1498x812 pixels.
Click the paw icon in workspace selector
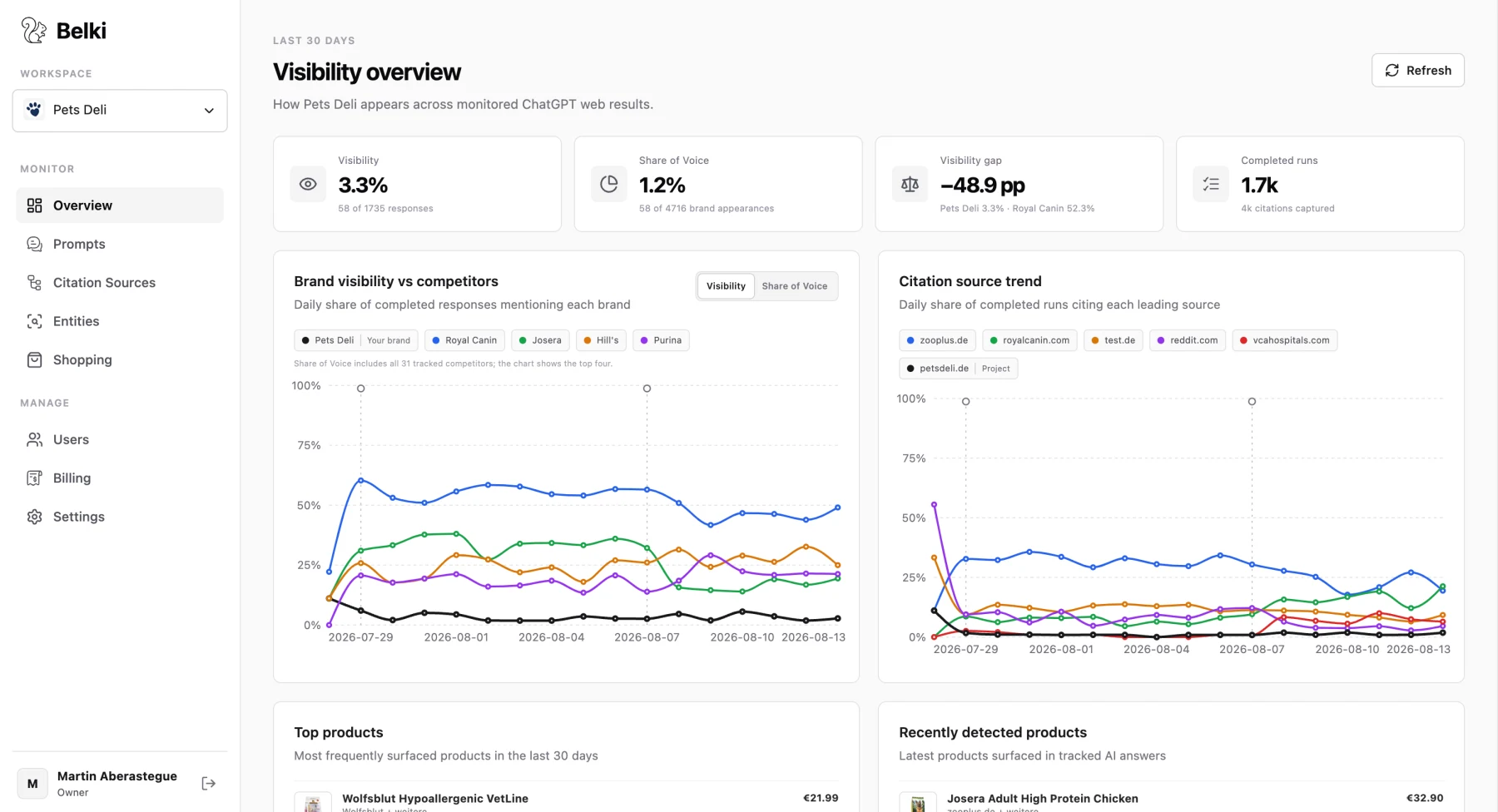[x=34, y=110]
